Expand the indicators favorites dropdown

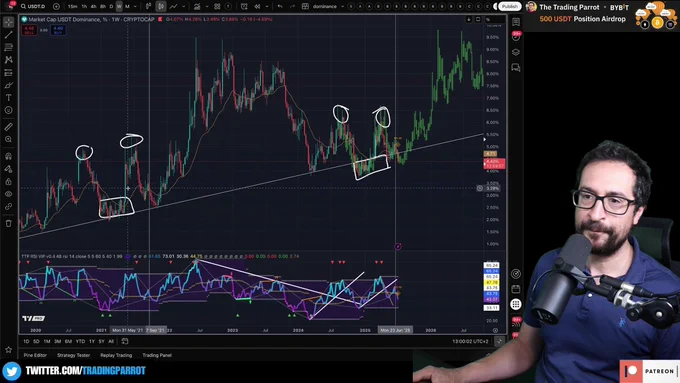coord(207,7)
